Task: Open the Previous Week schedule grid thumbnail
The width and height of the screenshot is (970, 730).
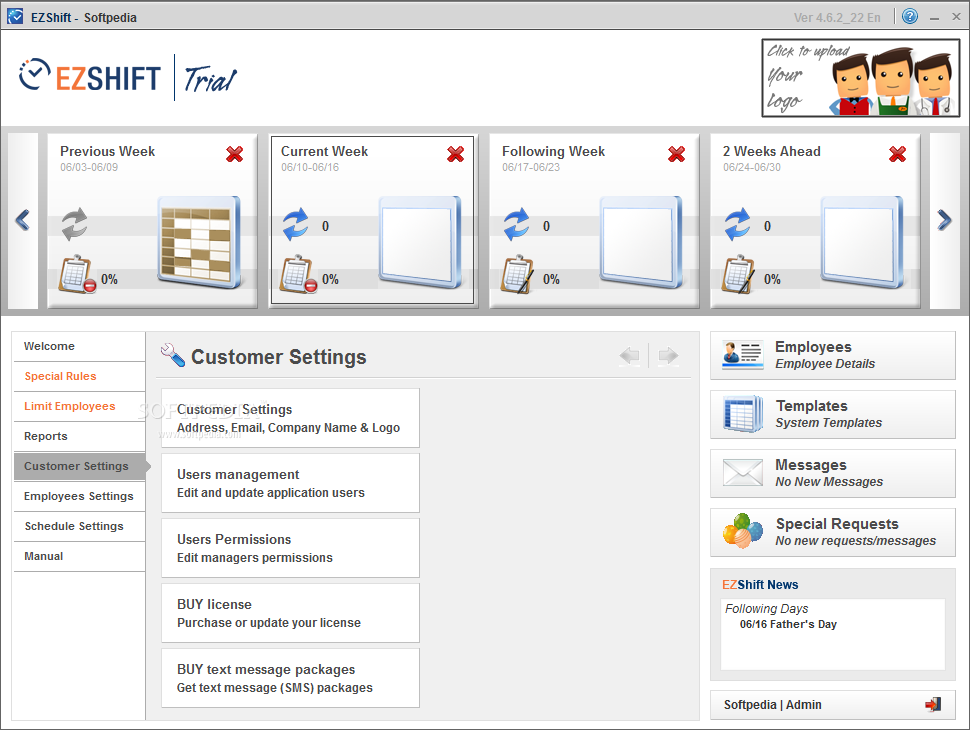Action: [x=199, y=243]
